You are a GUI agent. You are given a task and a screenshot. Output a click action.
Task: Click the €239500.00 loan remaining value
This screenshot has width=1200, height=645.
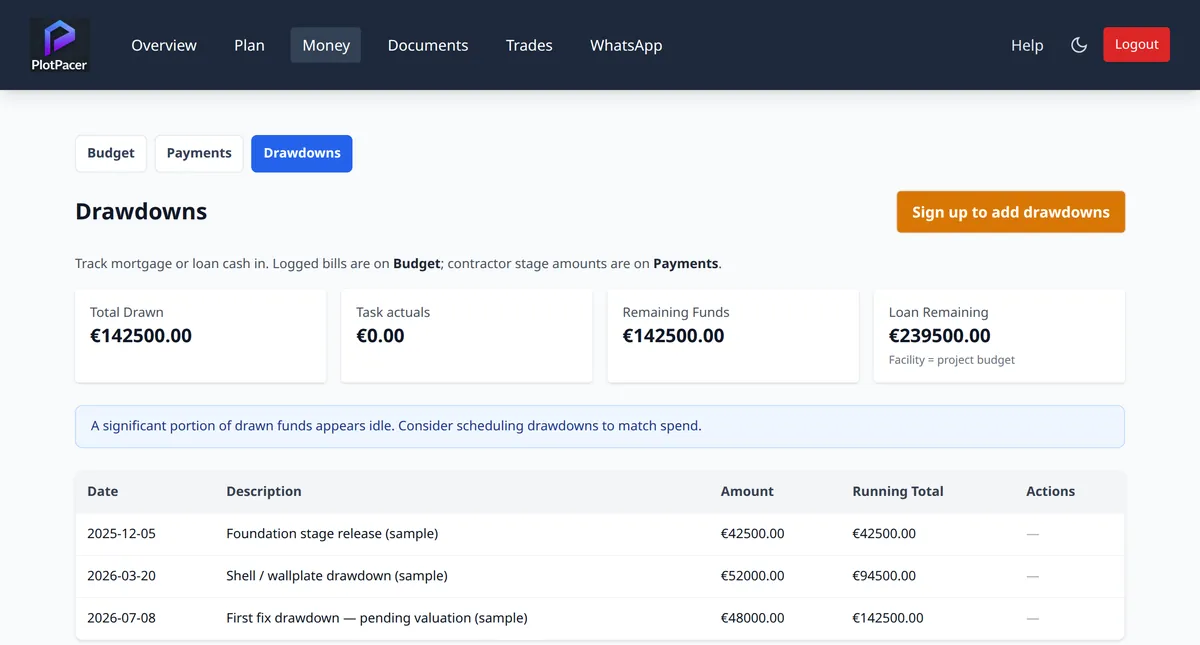point(940,336)
